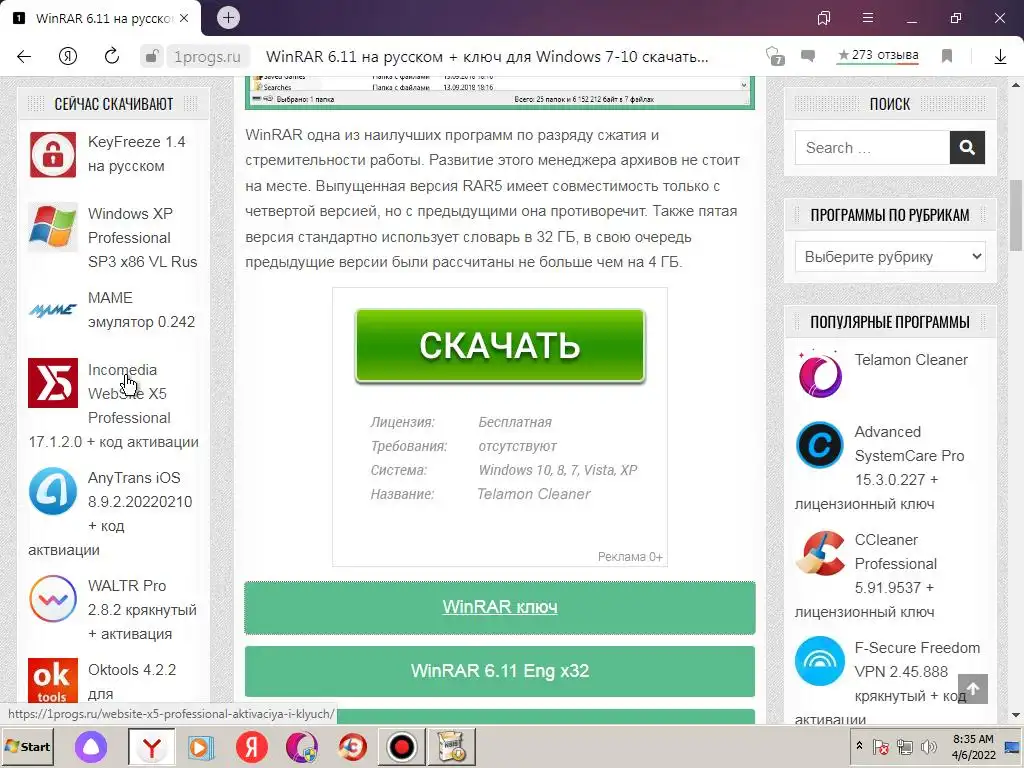Open the red Я Yandex taskbar icon
Screen dimensions: 1024x768
pos(251,746)
